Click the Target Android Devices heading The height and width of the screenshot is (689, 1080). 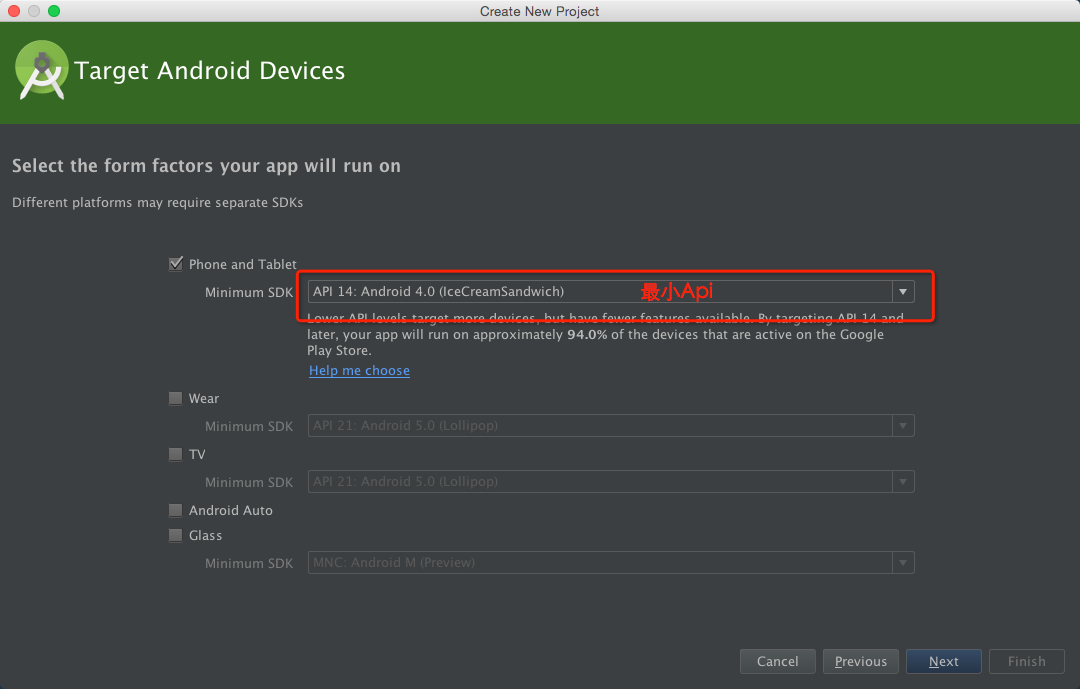point(209,70)
